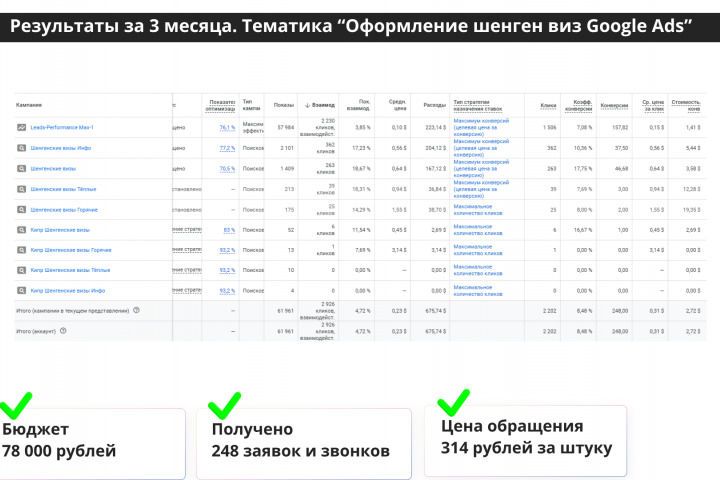The height and width of the screenshot is (480, 720).
Task: Click the help icon next to Итого (аккаунт)
Action: point(63,330)
